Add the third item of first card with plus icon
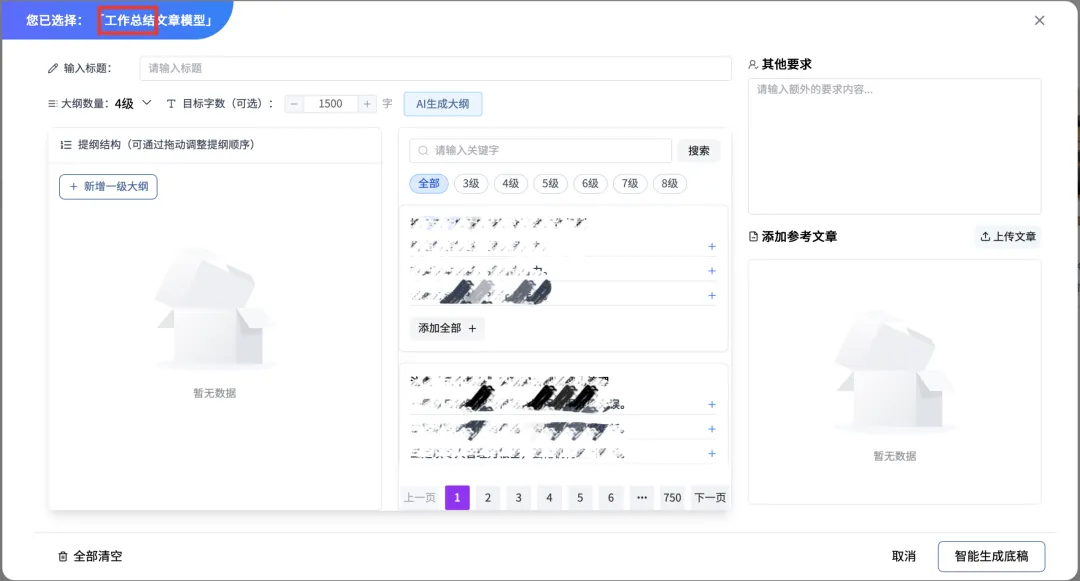Image resolution: width=1080 pixels, height=581 pixels. coord(712,295)
